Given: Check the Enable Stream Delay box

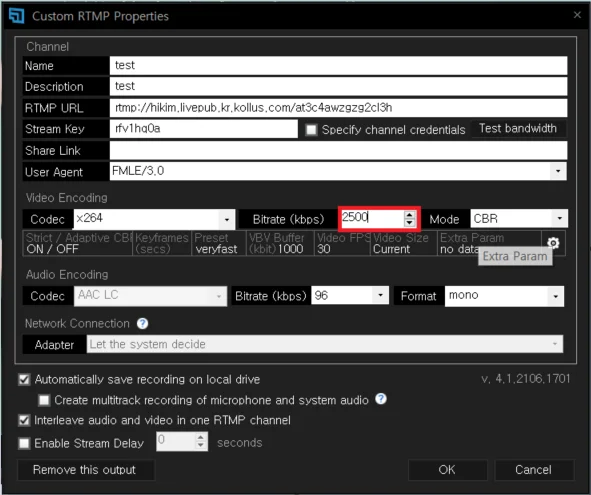Looking at the screenshot, I should tap(24, 443).
